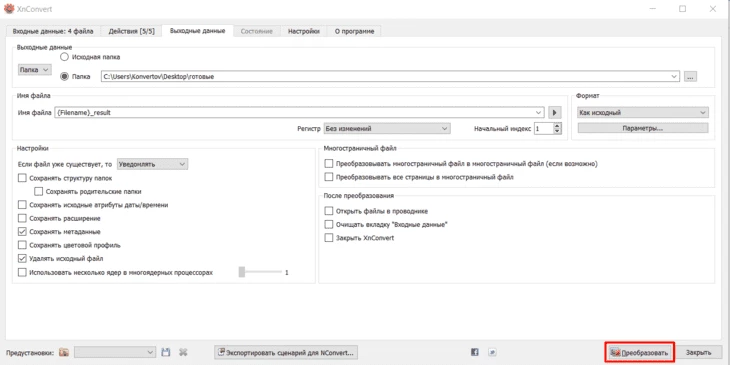Open the Как исходный format dropdown

point(643,113)
